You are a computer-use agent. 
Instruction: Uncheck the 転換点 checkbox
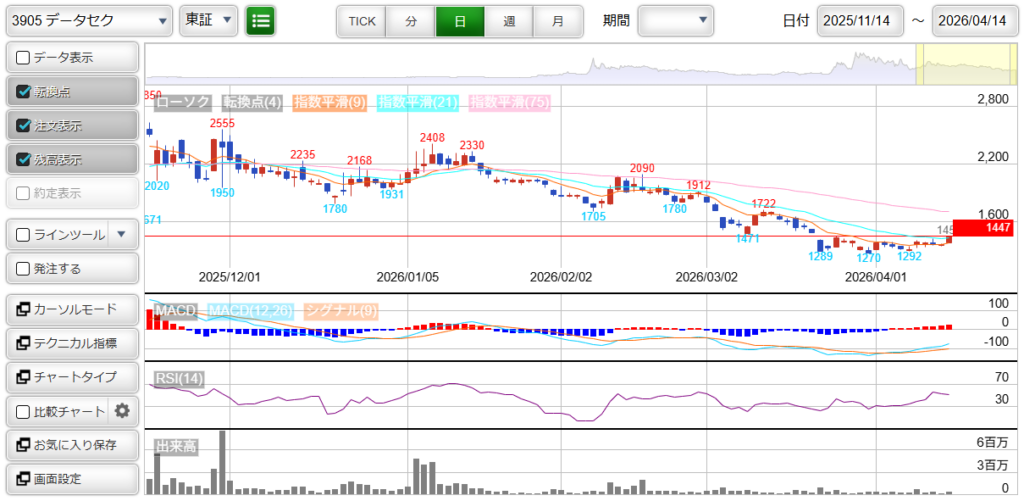tap(24, 92)
